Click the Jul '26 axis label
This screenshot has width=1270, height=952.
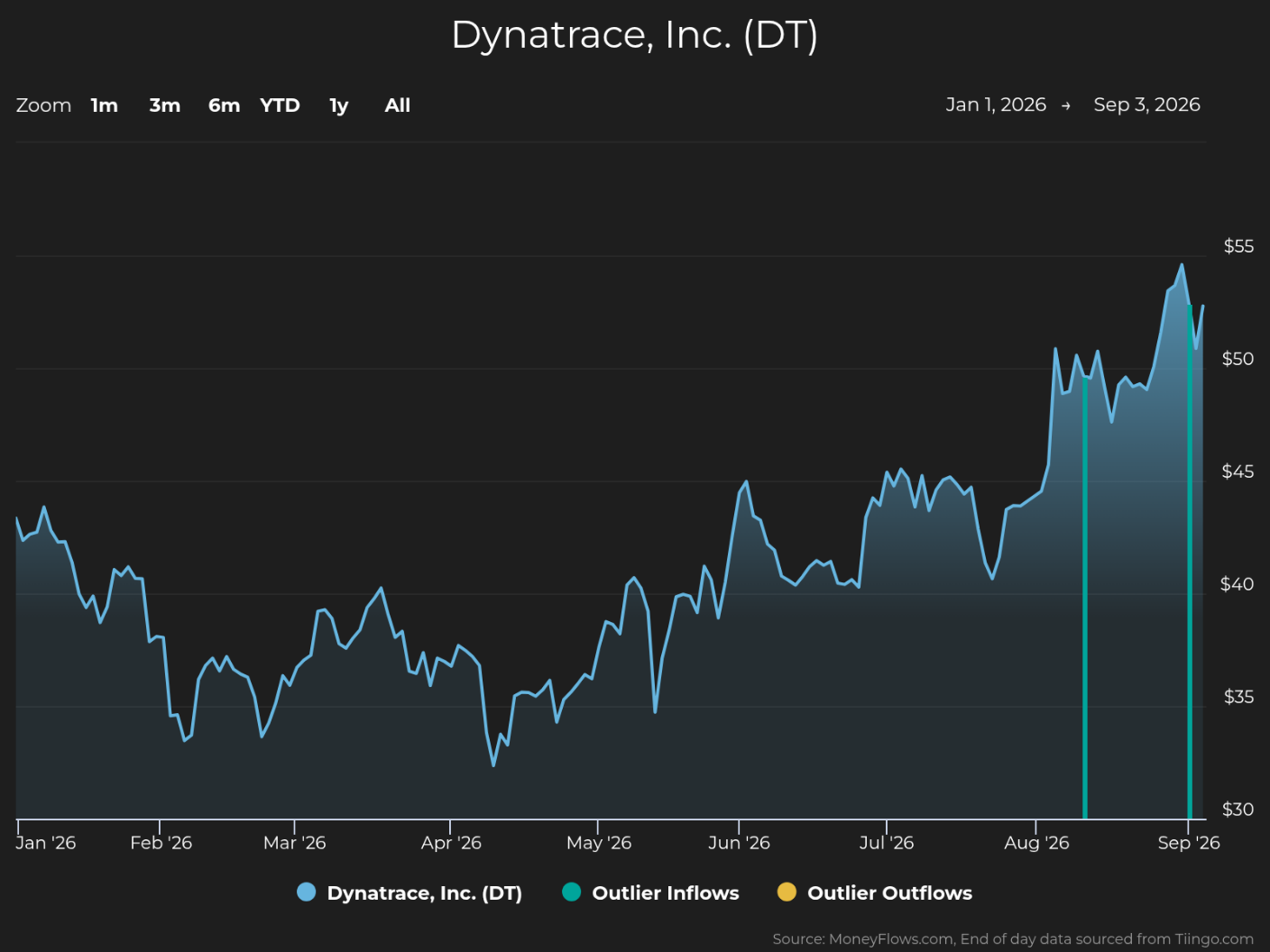click(x=887, y=843)
